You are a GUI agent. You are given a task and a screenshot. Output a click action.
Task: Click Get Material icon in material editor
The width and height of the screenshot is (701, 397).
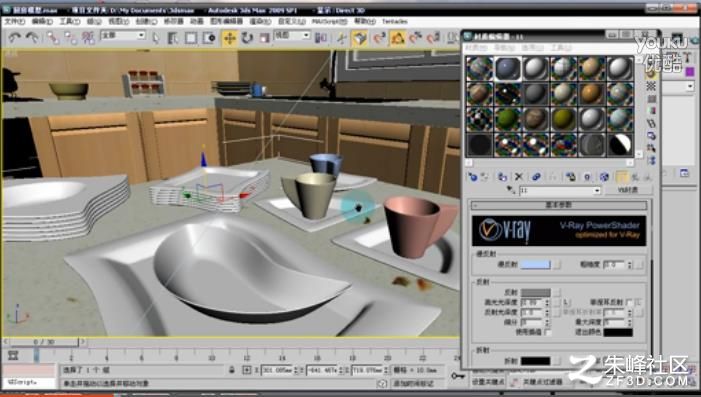pyautogui.click(x=473, y=177)
